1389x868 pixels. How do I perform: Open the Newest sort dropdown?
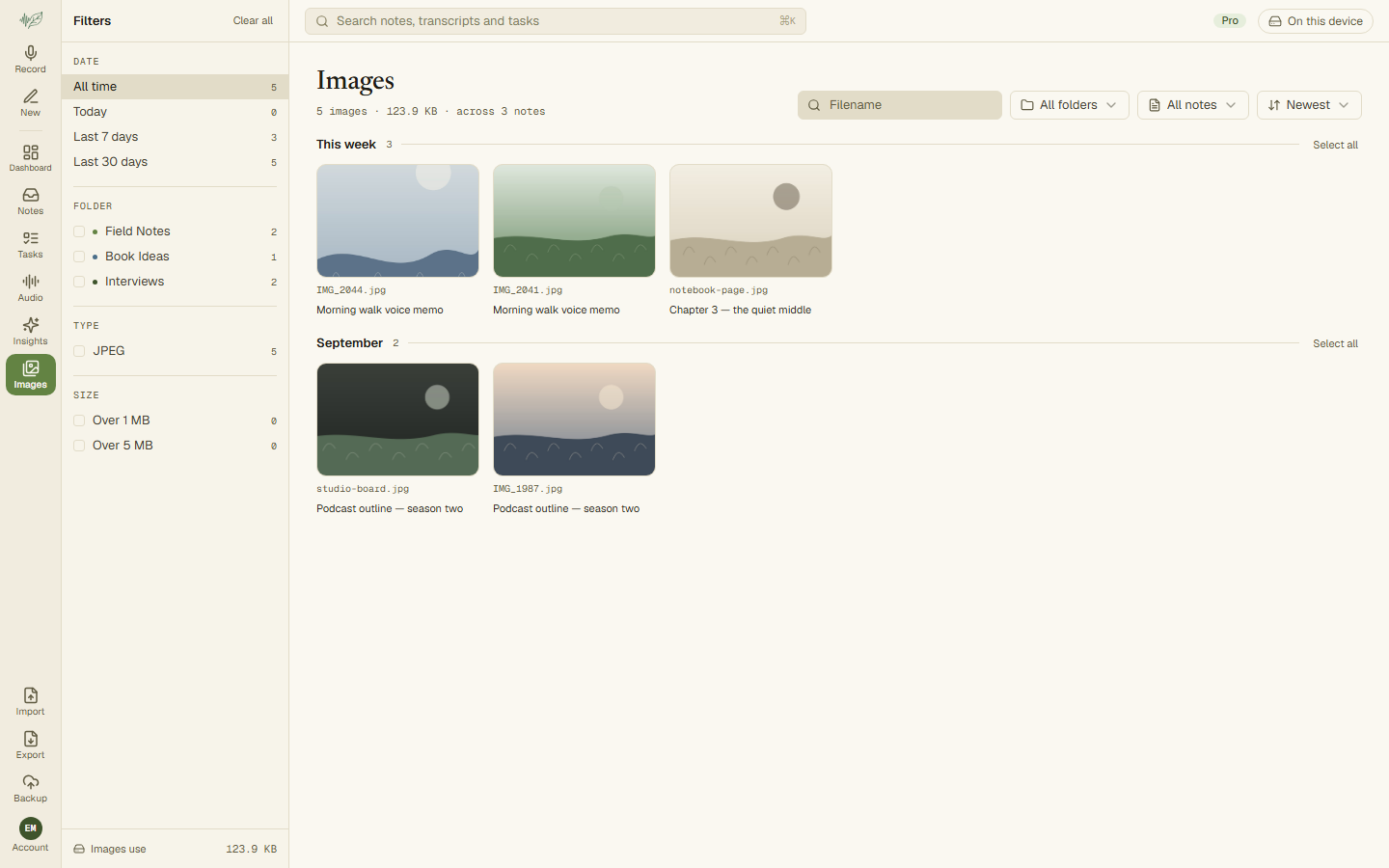tap(1309, 105)
